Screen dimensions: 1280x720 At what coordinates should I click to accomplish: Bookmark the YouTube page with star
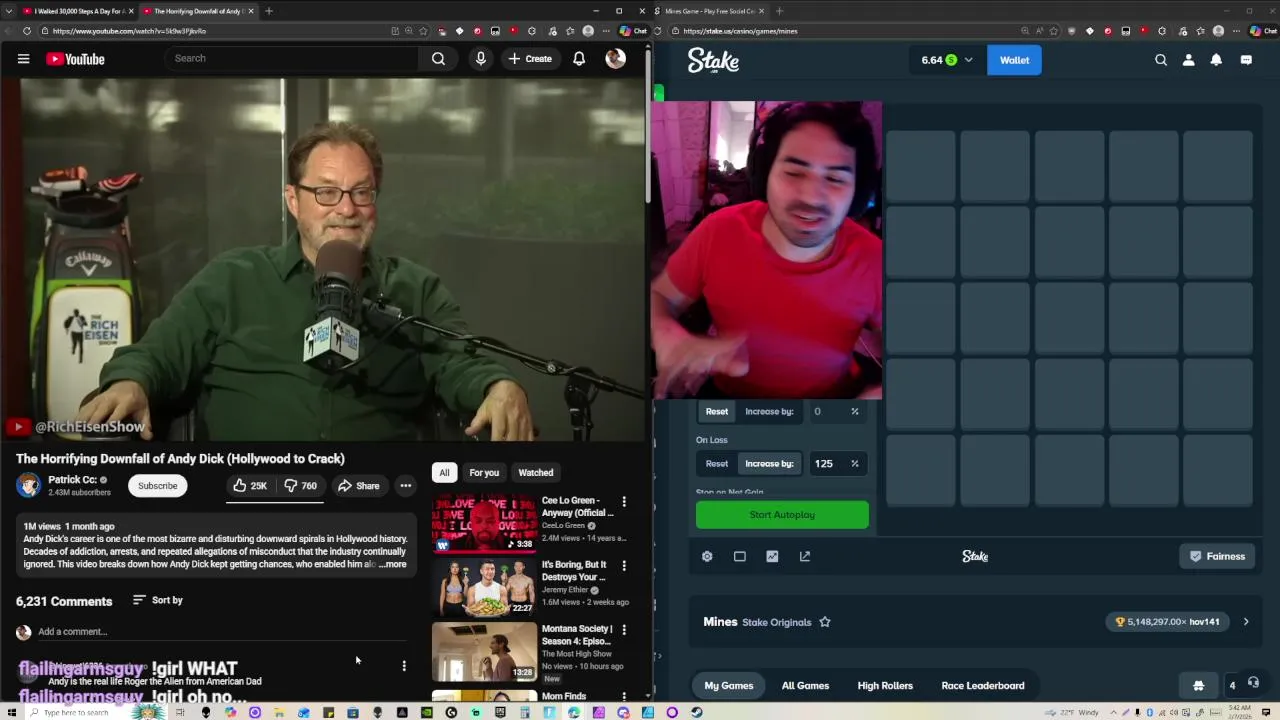tap(424, 31)
